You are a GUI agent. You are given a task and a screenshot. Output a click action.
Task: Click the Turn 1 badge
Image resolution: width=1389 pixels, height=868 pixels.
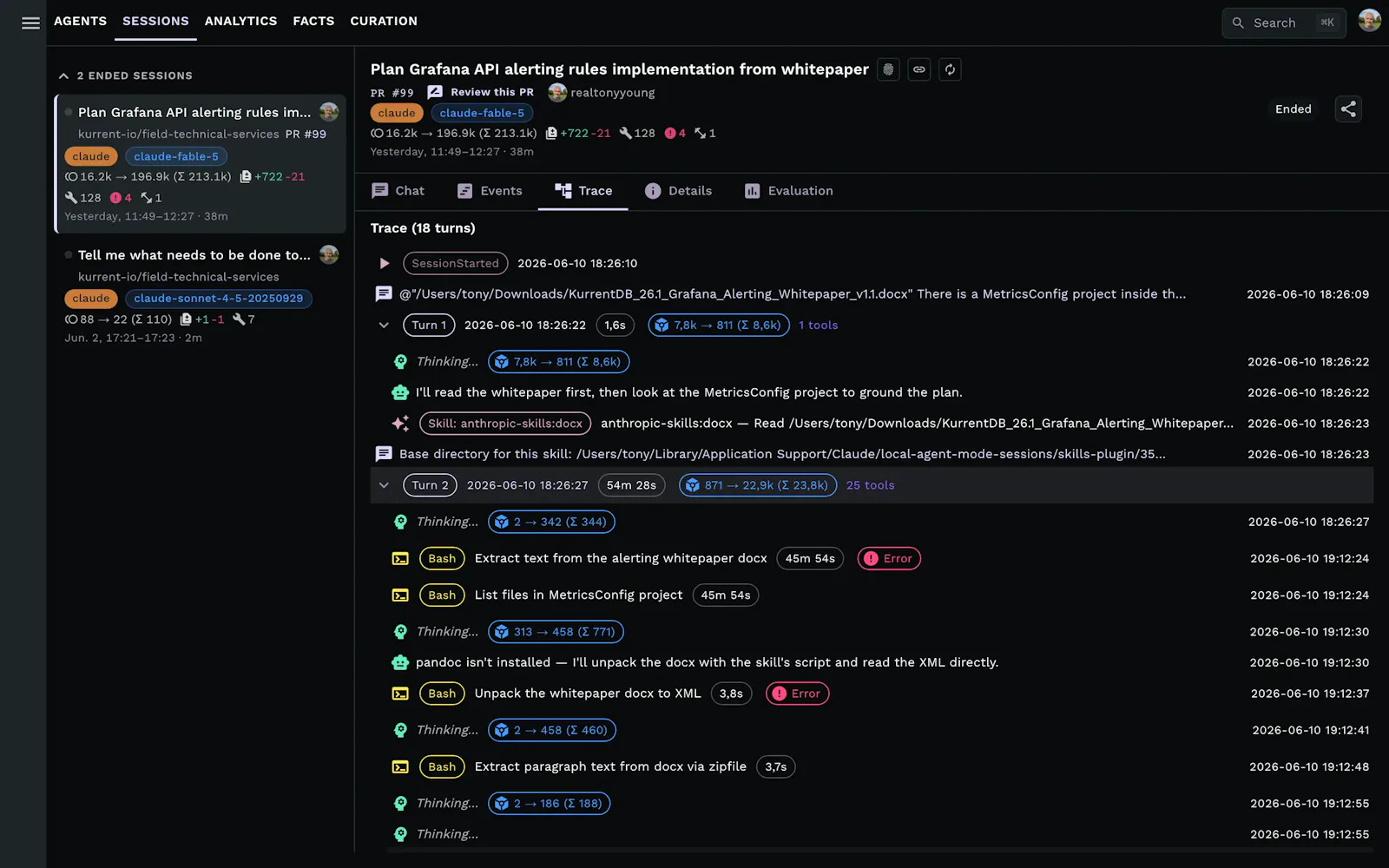(x=429, y=325)
